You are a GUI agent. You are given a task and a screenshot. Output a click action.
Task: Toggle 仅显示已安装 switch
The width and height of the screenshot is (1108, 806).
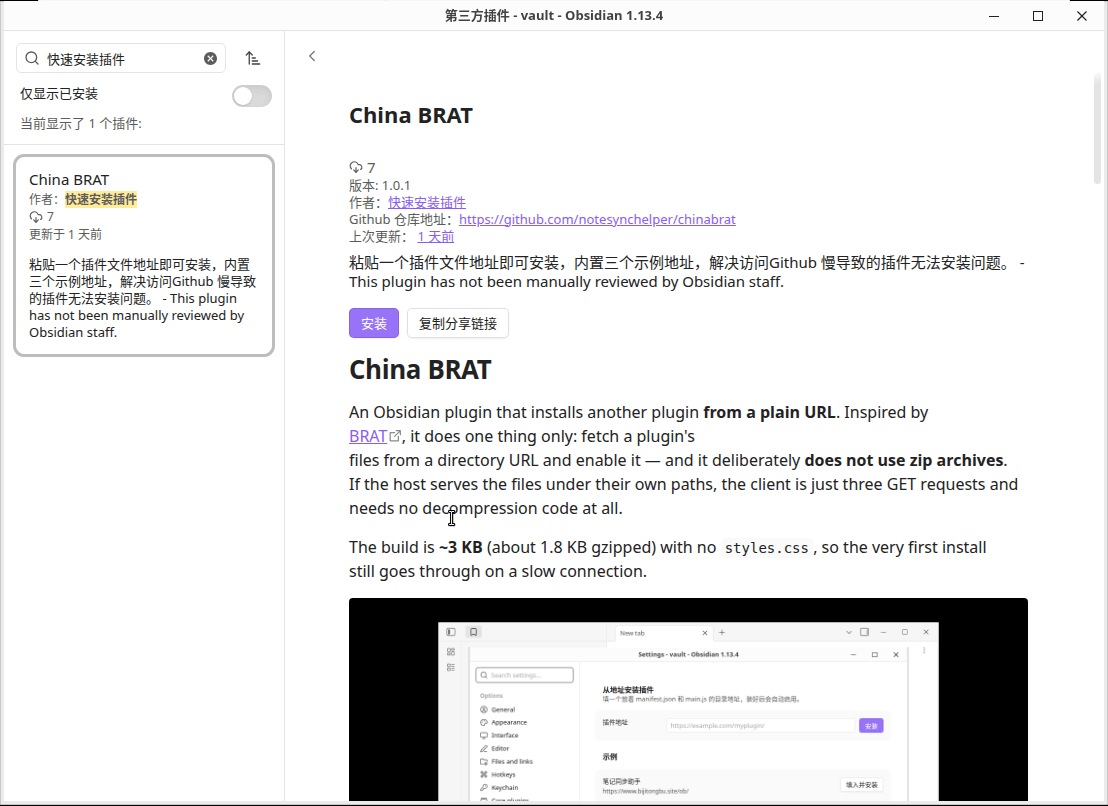point(252,95)
